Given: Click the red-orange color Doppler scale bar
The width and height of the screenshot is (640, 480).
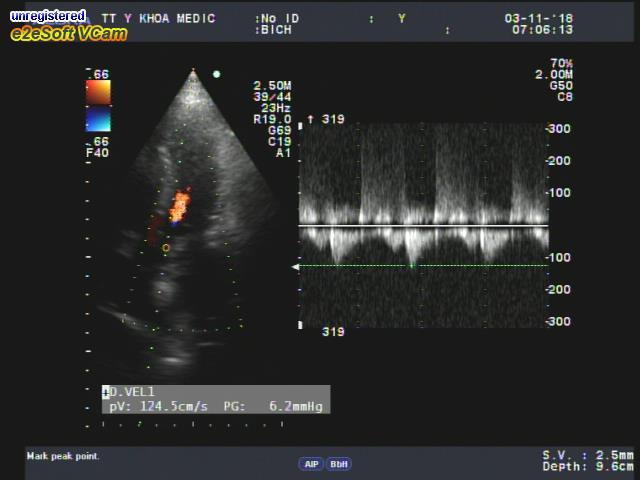Looking at the screenshot, I should pos(98,93).
